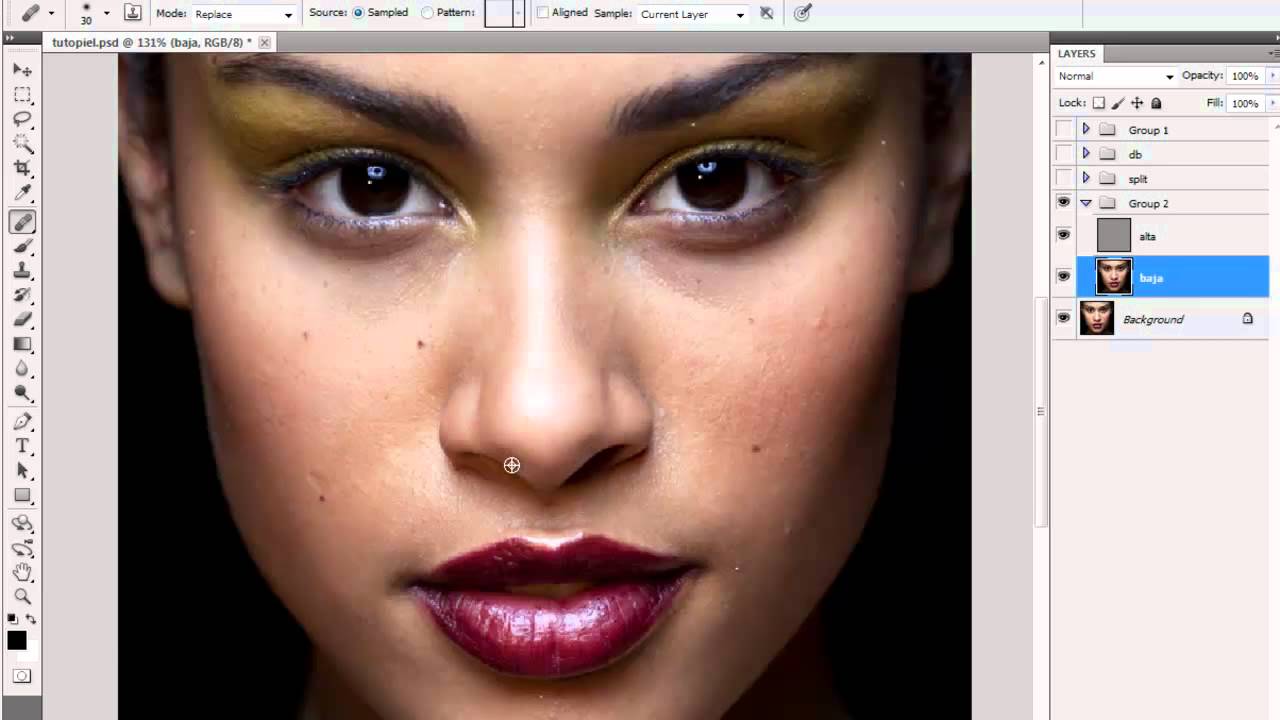Expand the db folder
Viewport: 1280px width, 720px height.
(x=1086, y=154)
